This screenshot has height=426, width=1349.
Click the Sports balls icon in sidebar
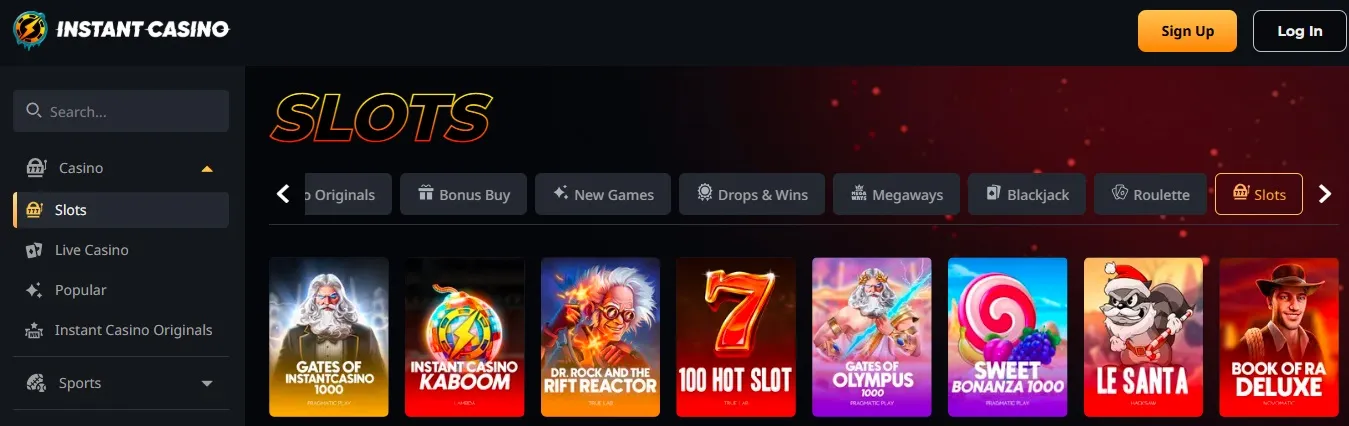click(36, 383)
